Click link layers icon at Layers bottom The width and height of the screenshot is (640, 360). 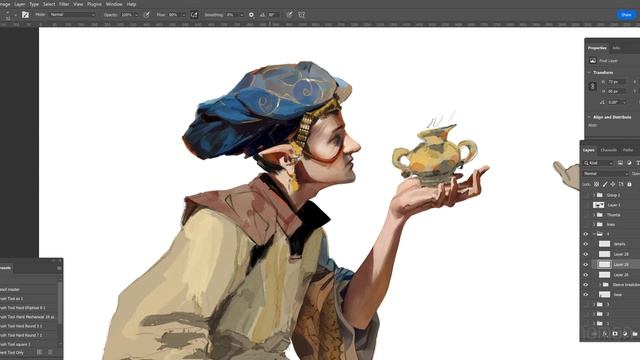tap(595, 334)
